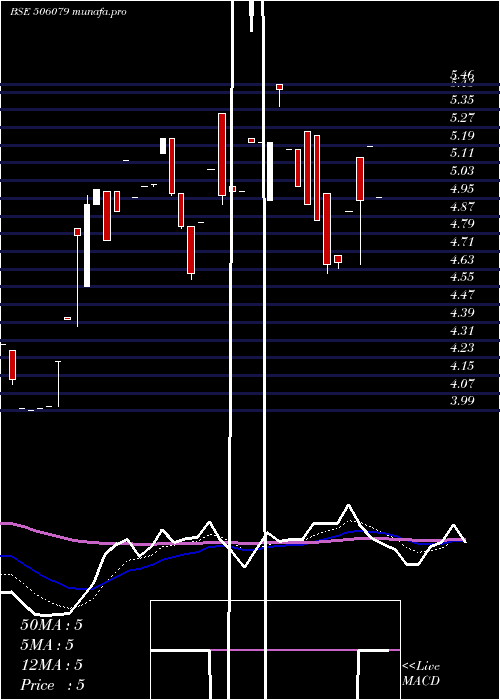Image resolution: width=500 pixels, height=700 pixels.
Task: Click the 4.55 price axis label
Action: coord(462,277)
